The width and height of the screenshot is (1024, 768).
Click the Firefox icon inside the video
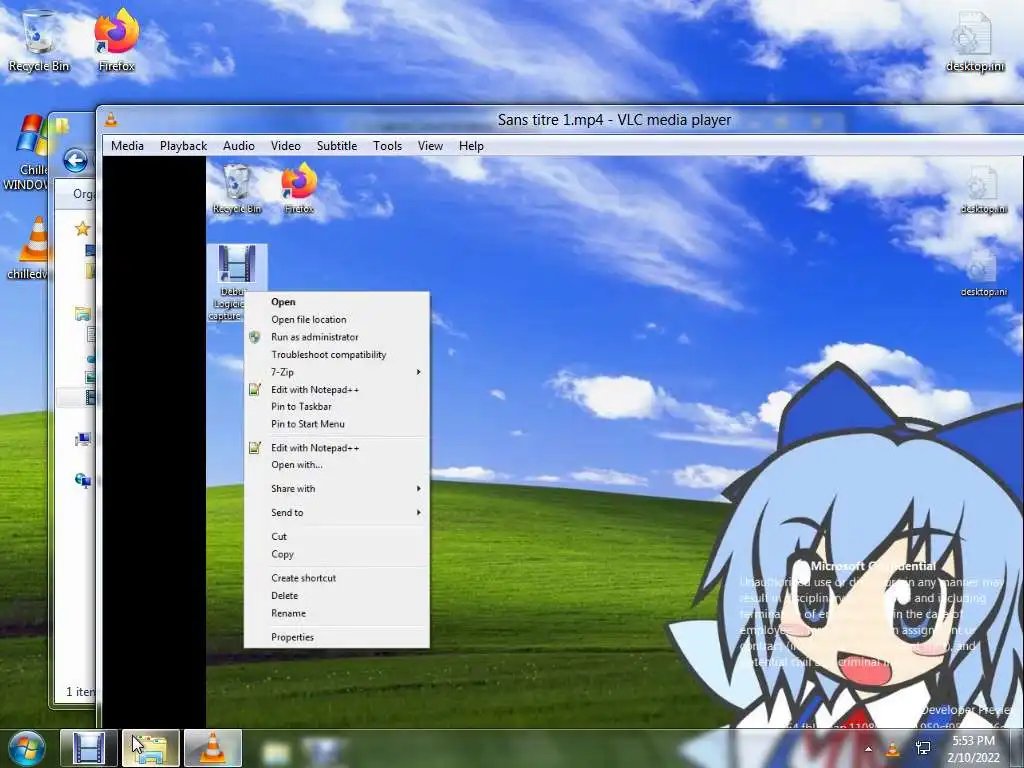coord(299,189)
